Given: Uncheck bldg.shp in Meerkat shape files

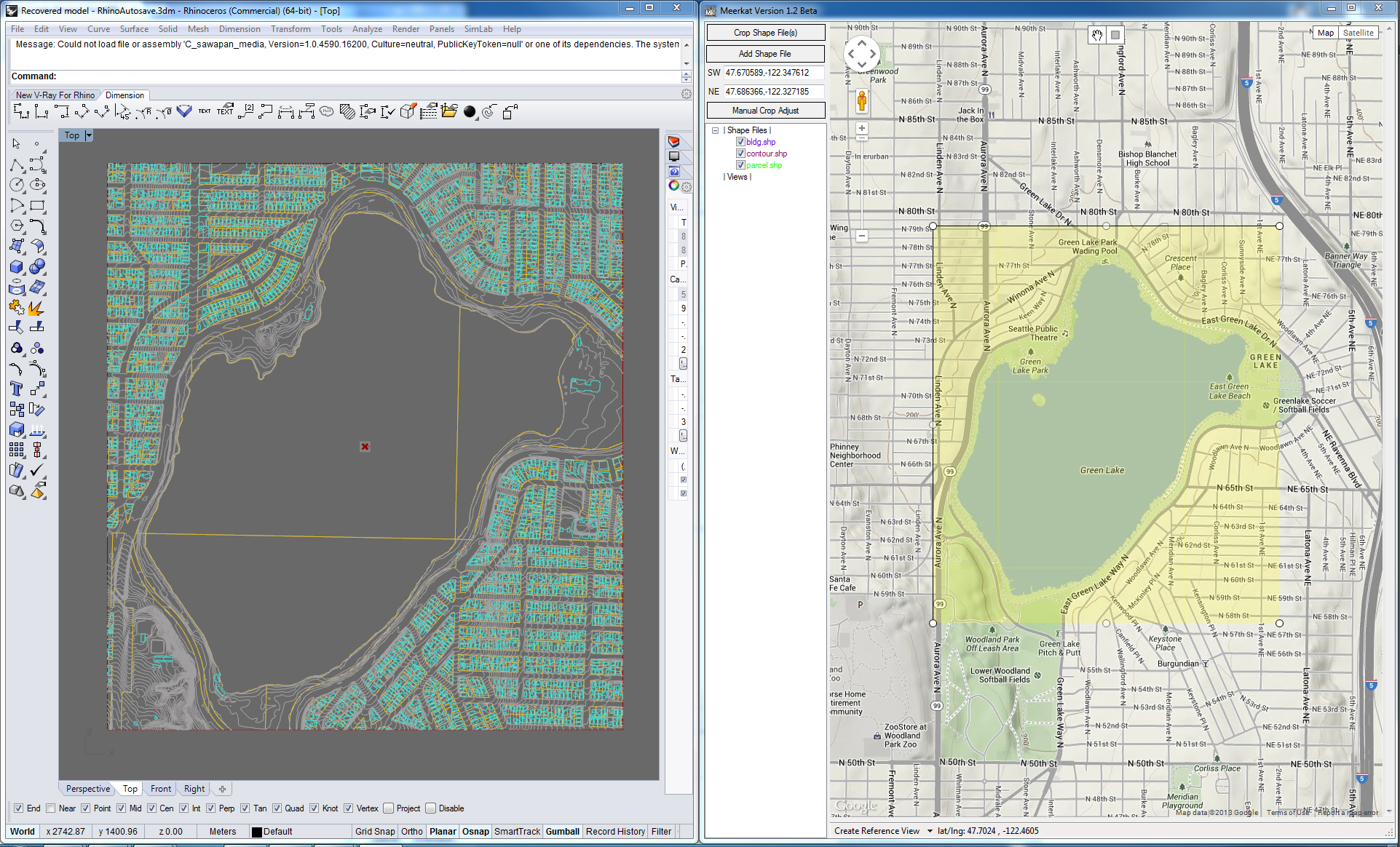Looking at the screenshot, I should [740, 142].
